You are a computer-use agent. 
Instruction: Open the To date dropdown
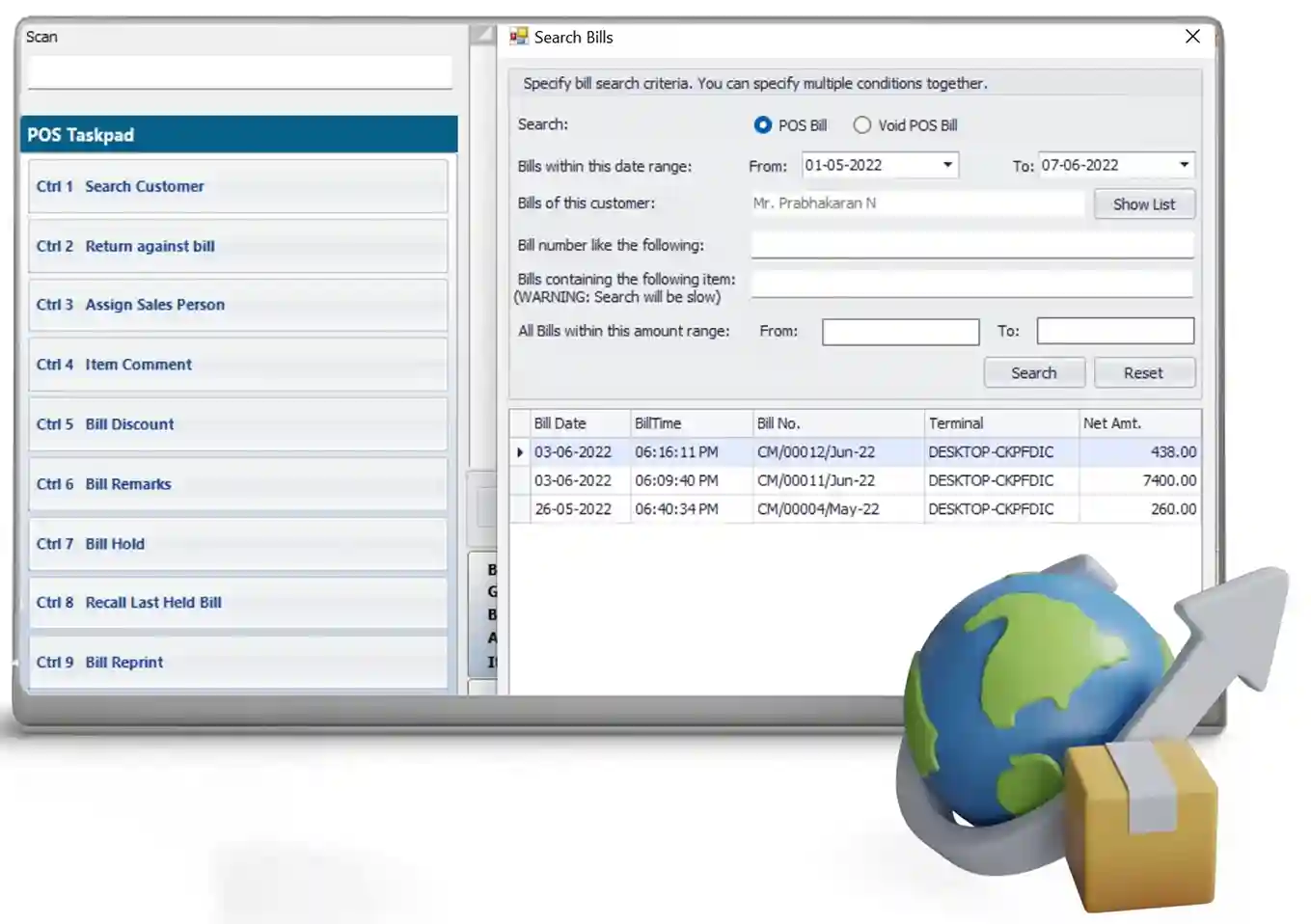pos(1184,165)
